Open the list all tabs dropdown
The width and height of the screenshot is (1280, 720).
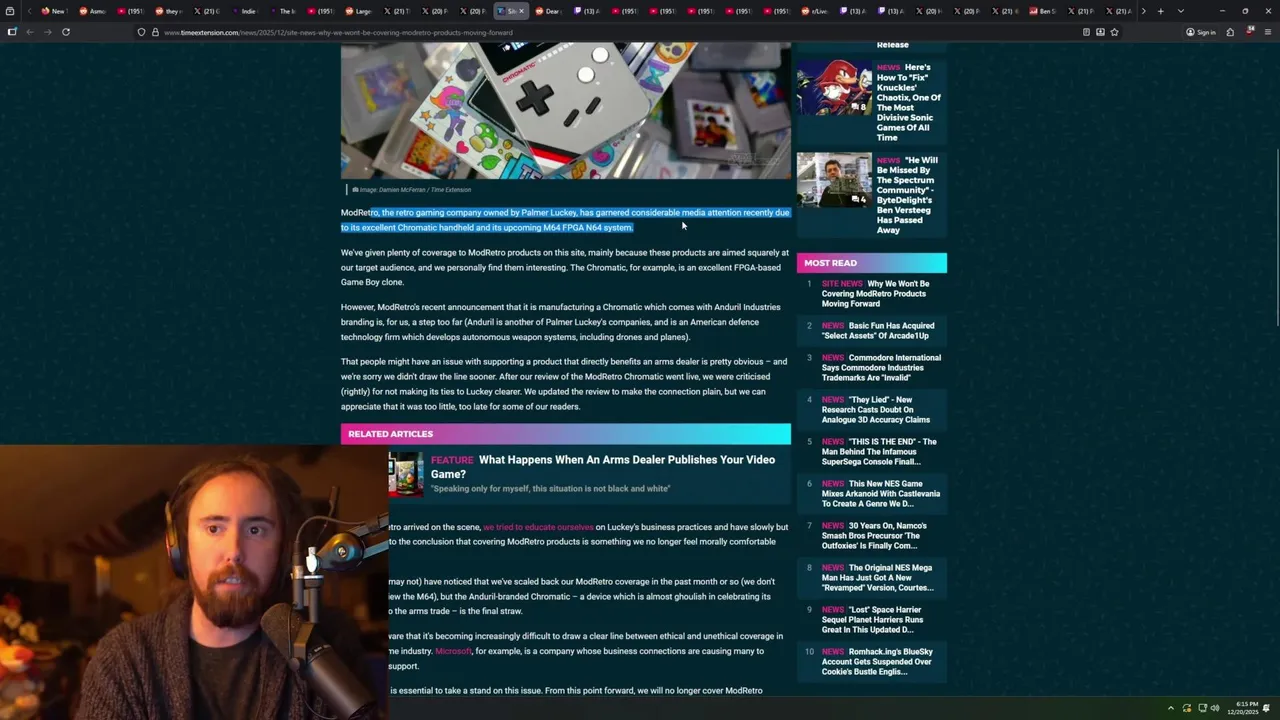pos(1181,11)
